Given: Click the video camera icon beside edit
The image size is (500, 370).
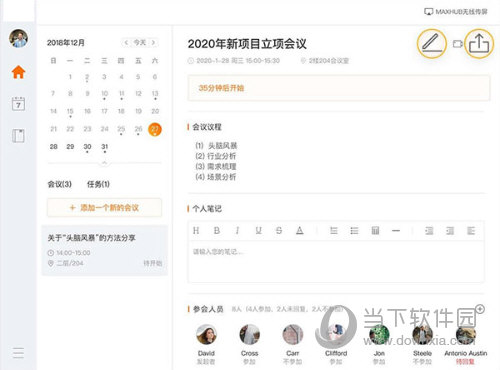Looking at the screenshot, I should pos(458,44).
